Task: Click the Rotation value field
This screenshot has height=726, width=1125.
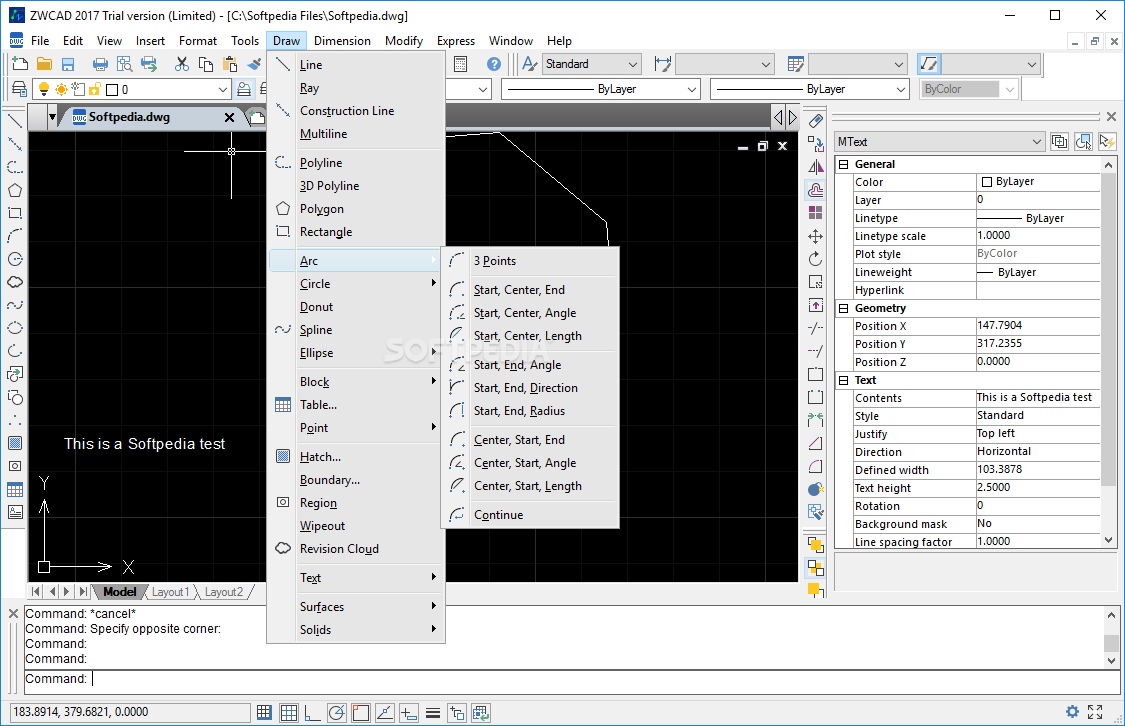Action: pos(1037,506)
